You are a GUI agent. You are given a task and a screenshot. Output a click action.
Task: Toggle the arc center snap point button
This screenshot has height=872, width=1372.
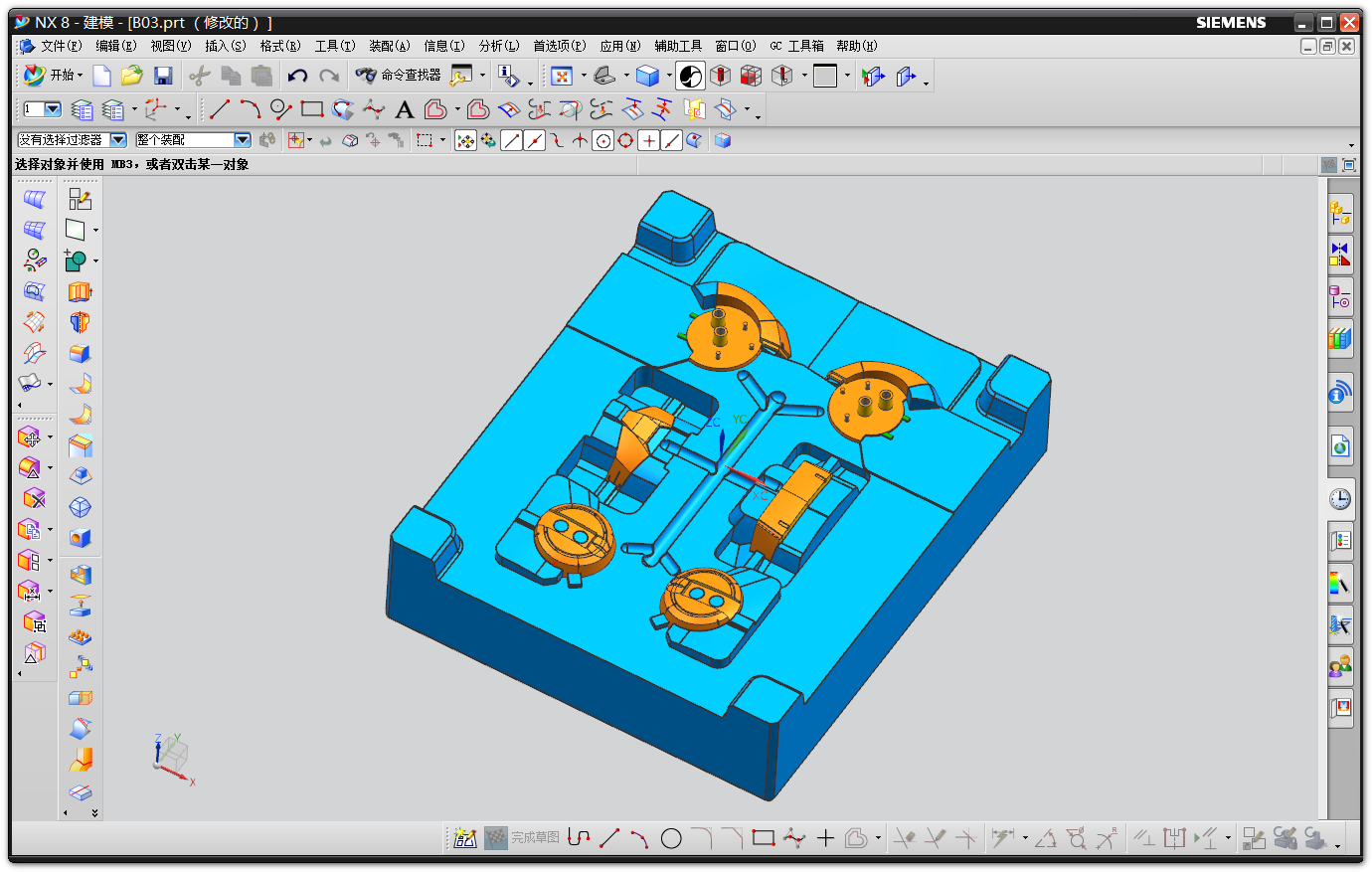tap(602, 141)
